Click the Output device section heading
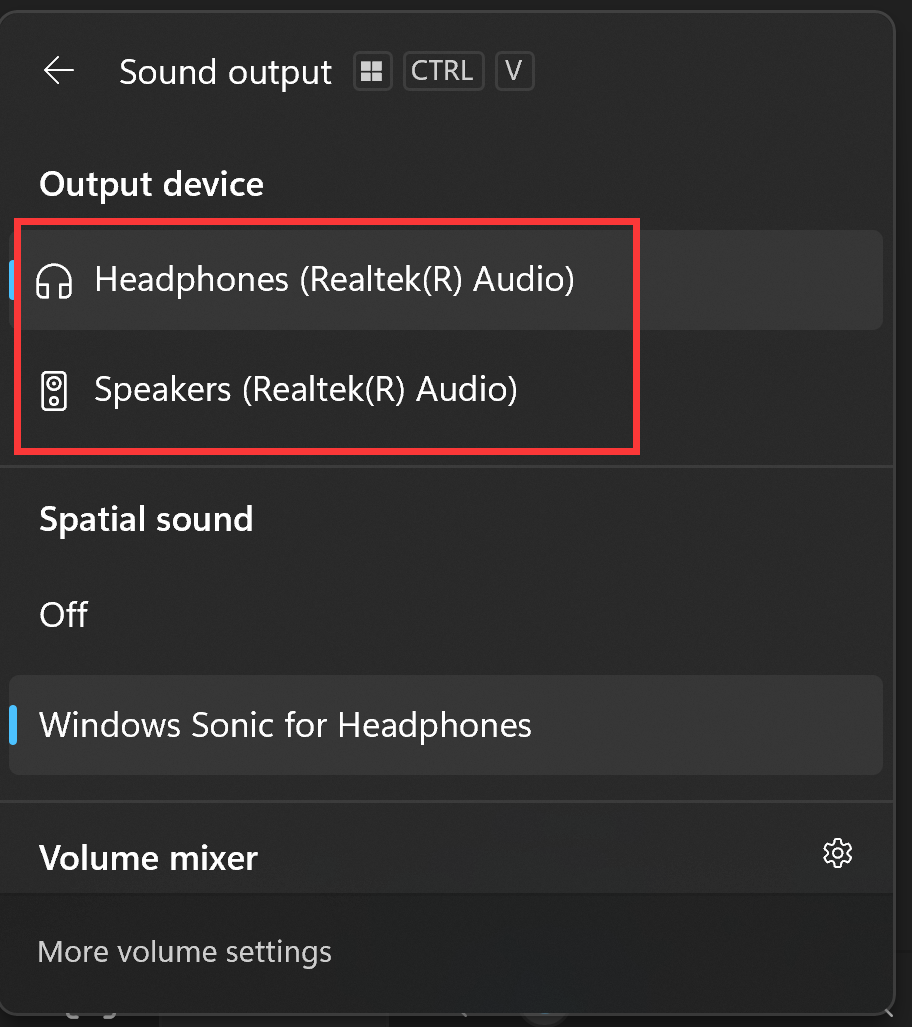912x1027 pixels. 151,185
